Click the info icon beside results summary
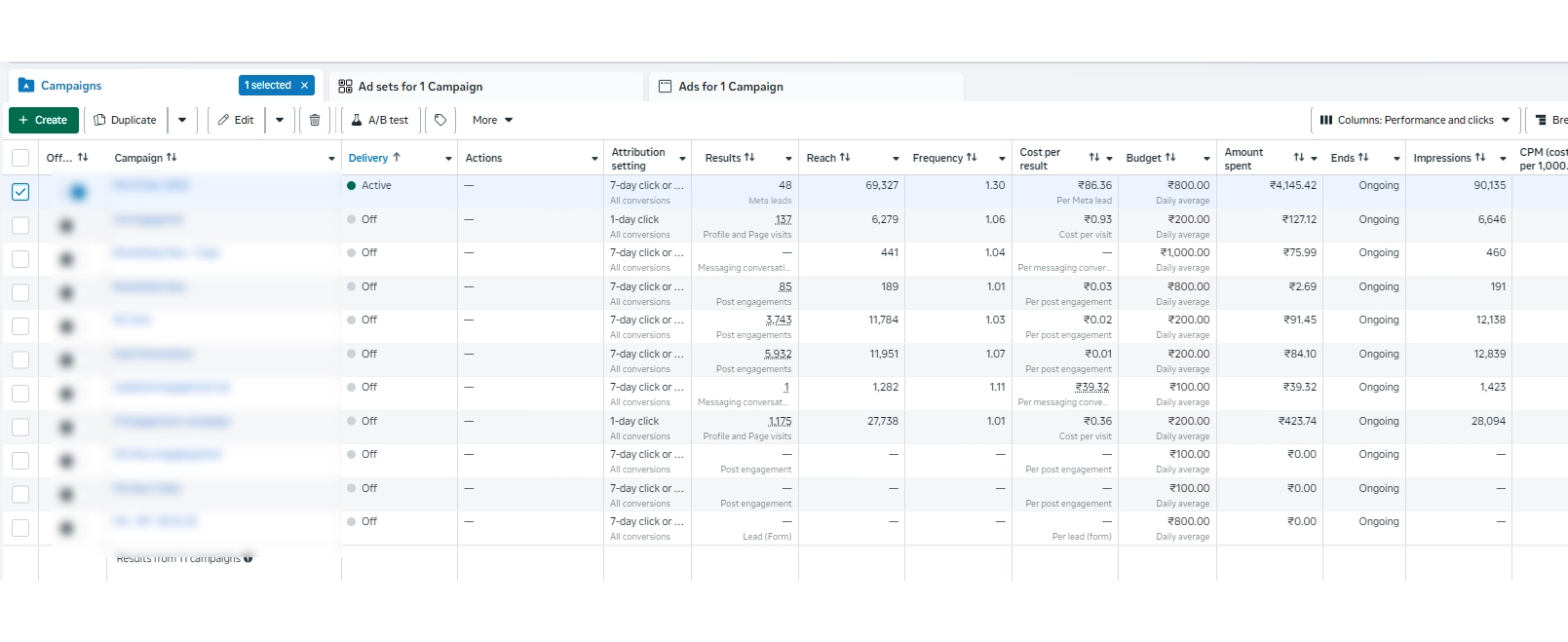Viewport: 1568px width, 642px height. (x=249, y=558)
